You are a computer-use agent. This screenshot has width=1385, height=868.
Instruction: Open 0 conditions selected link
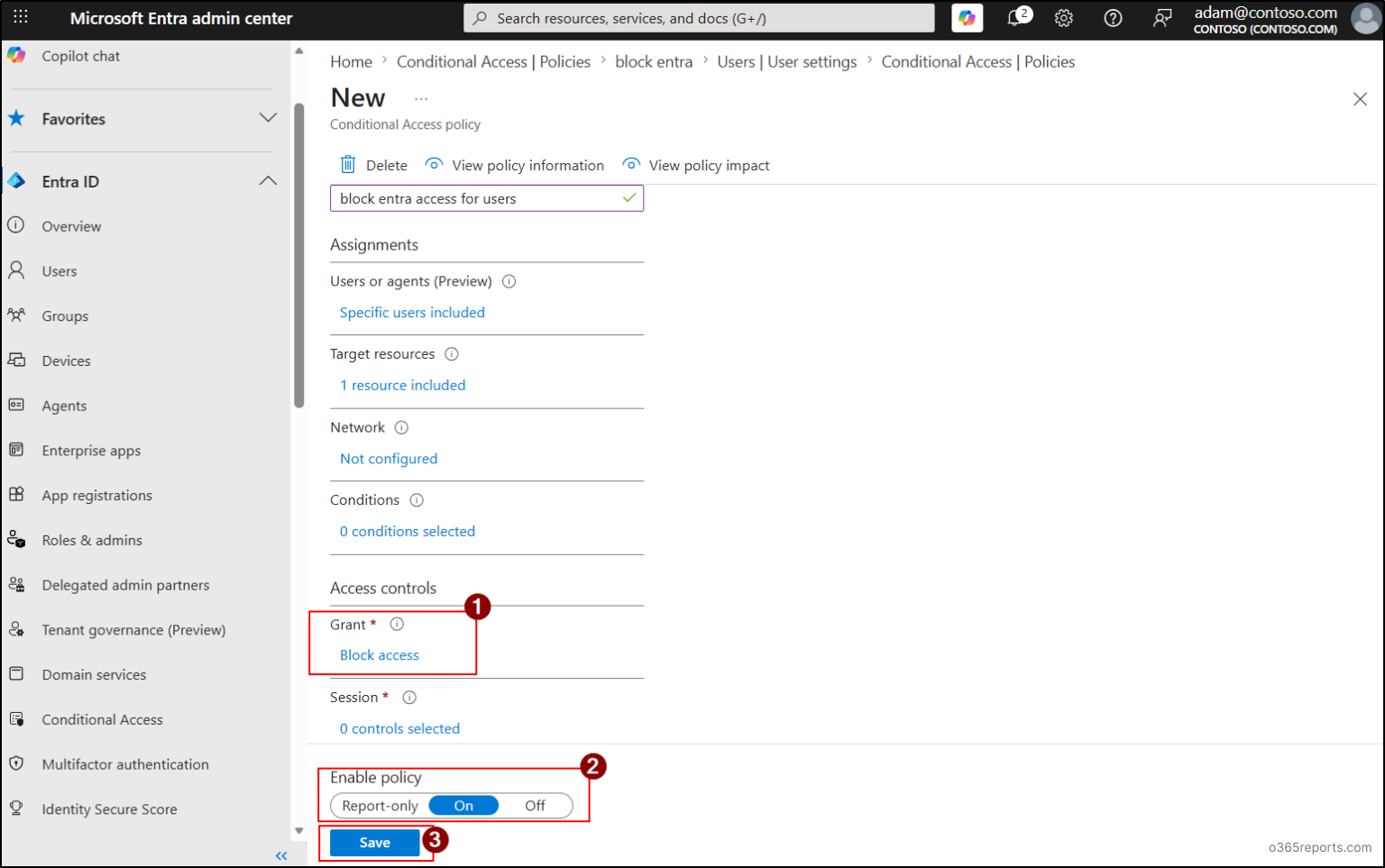click(408, 532)
